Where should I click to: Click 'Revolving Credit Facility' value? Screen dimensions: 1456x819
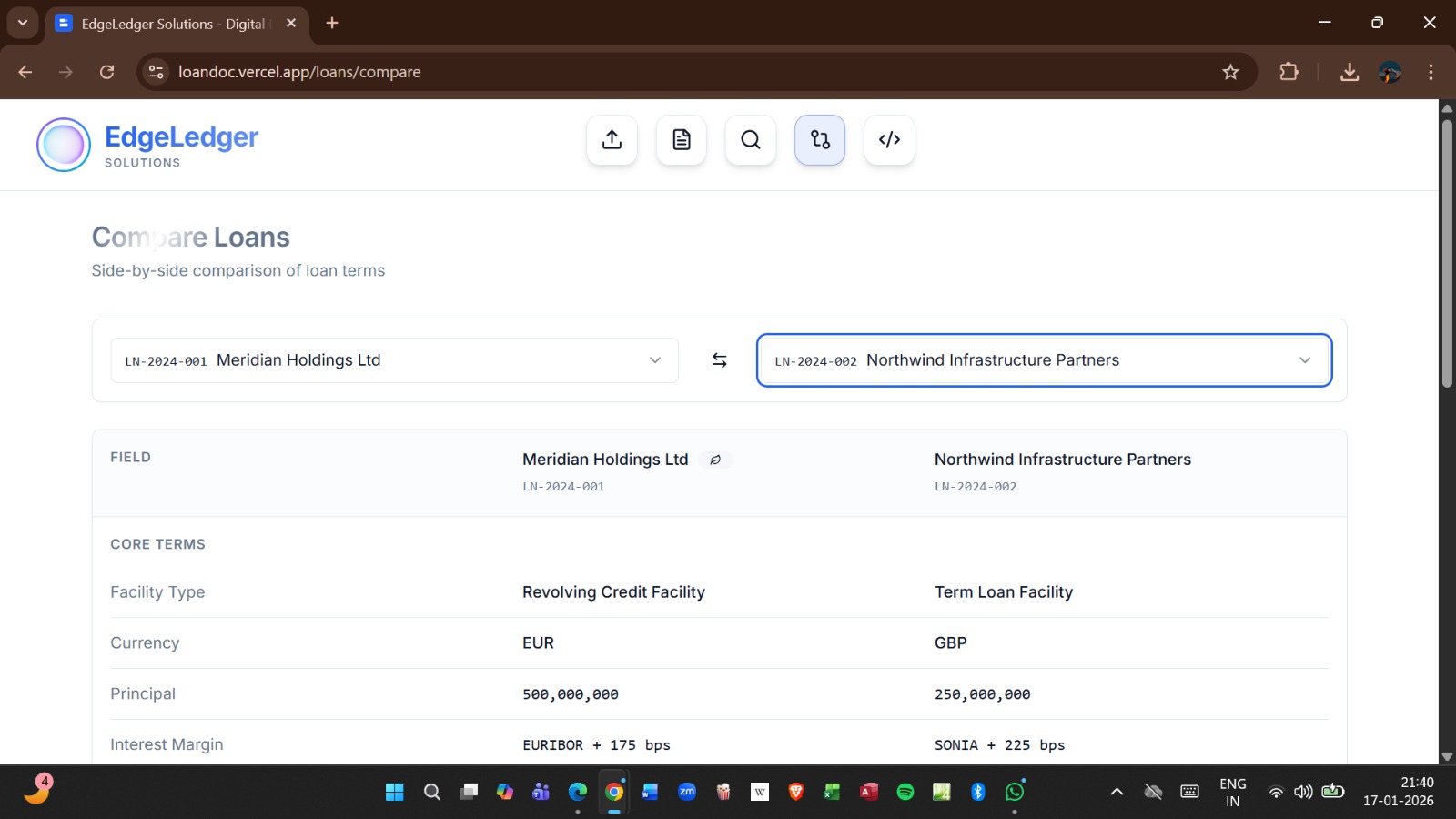(x=613, y=592)
